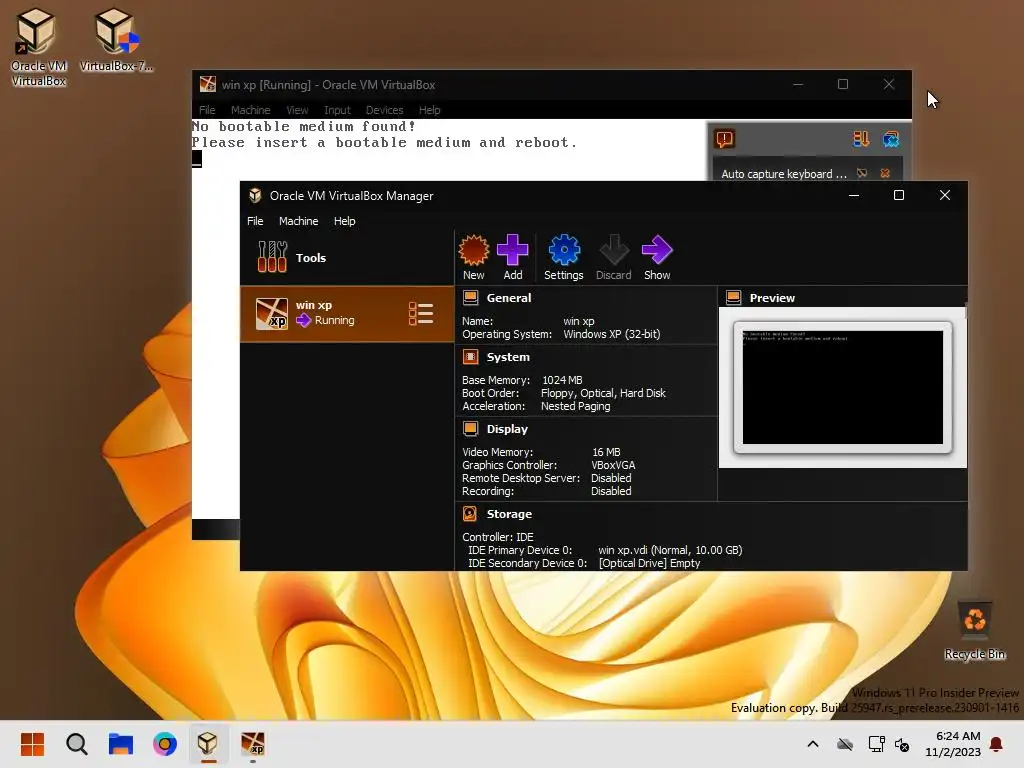Click the Storage section icon
This screenshot has width=1024, height=768.
click(x=470, y=514)
